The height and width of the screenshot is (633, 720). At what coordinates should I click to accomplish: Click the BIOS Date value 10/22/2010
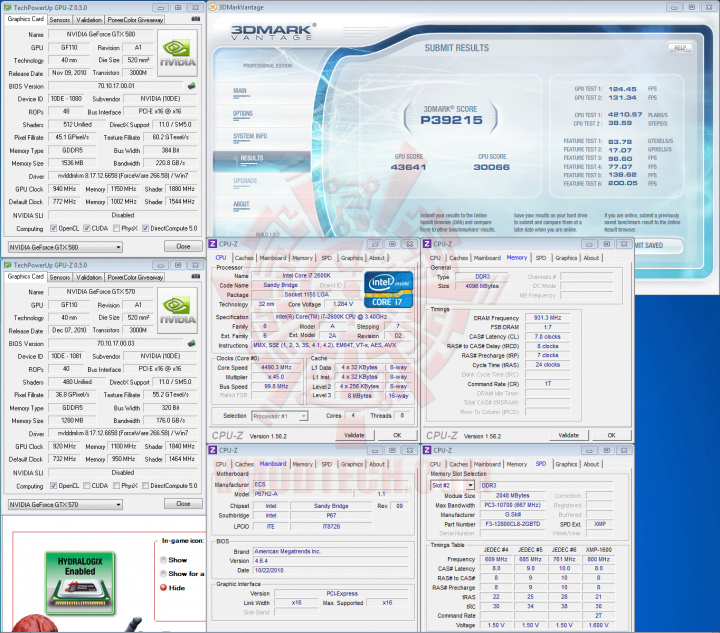pyautogui.click(x=331, y=571)
